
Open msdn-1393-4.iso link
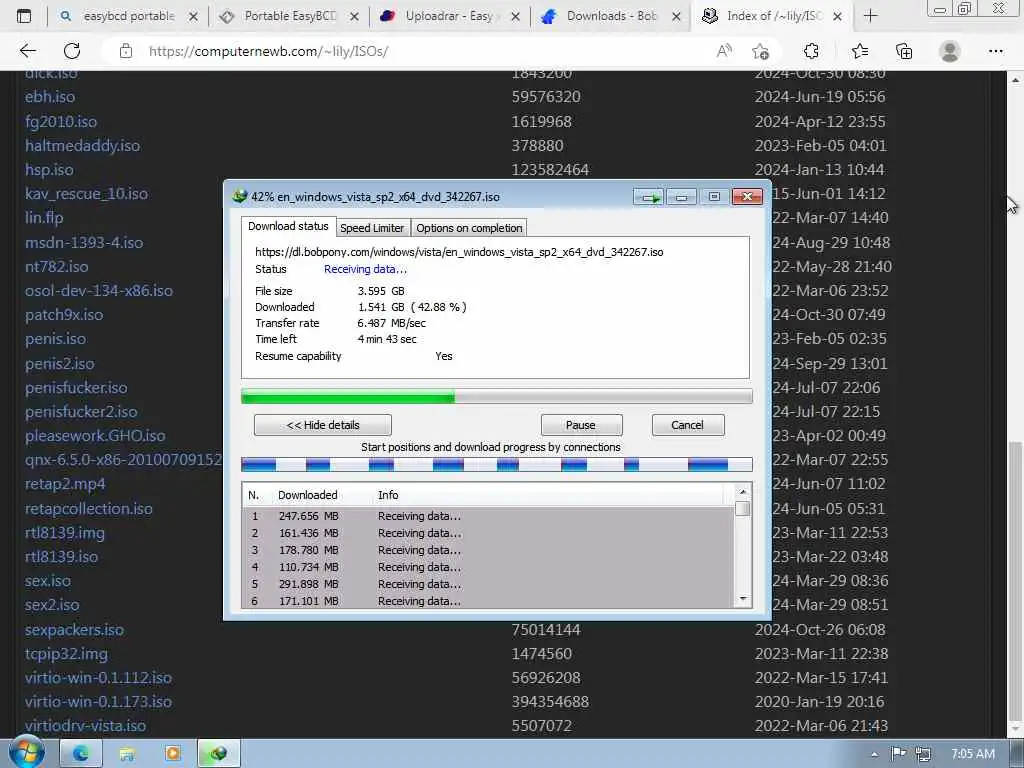tap(84, 242)
